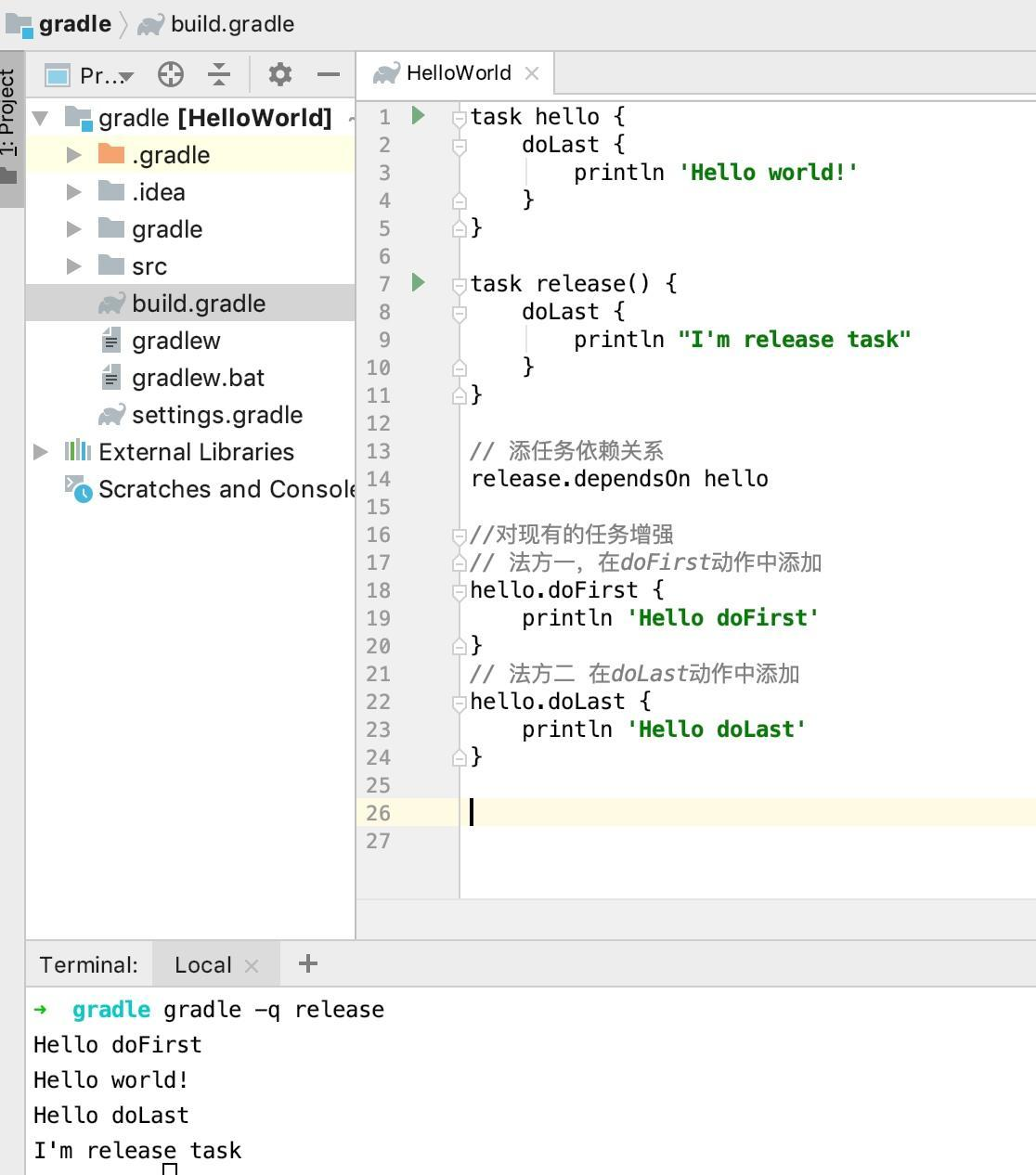Collapse all in the Project panel toolbar
This screenshot has height=1175, width=1036.
click(x=219, y=74)
